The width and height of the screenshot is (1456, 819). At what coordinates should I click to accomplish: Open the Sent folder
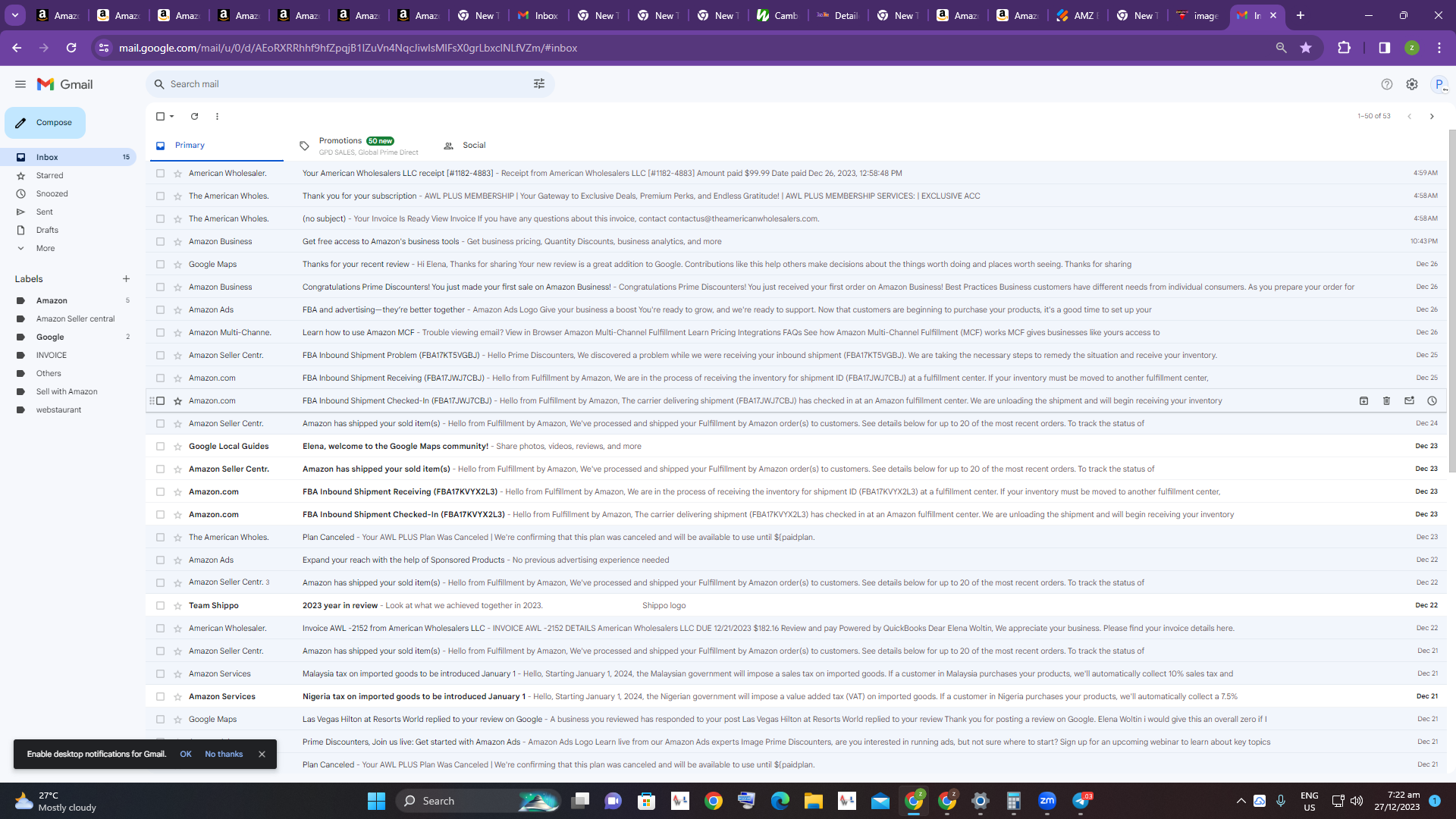45,212
